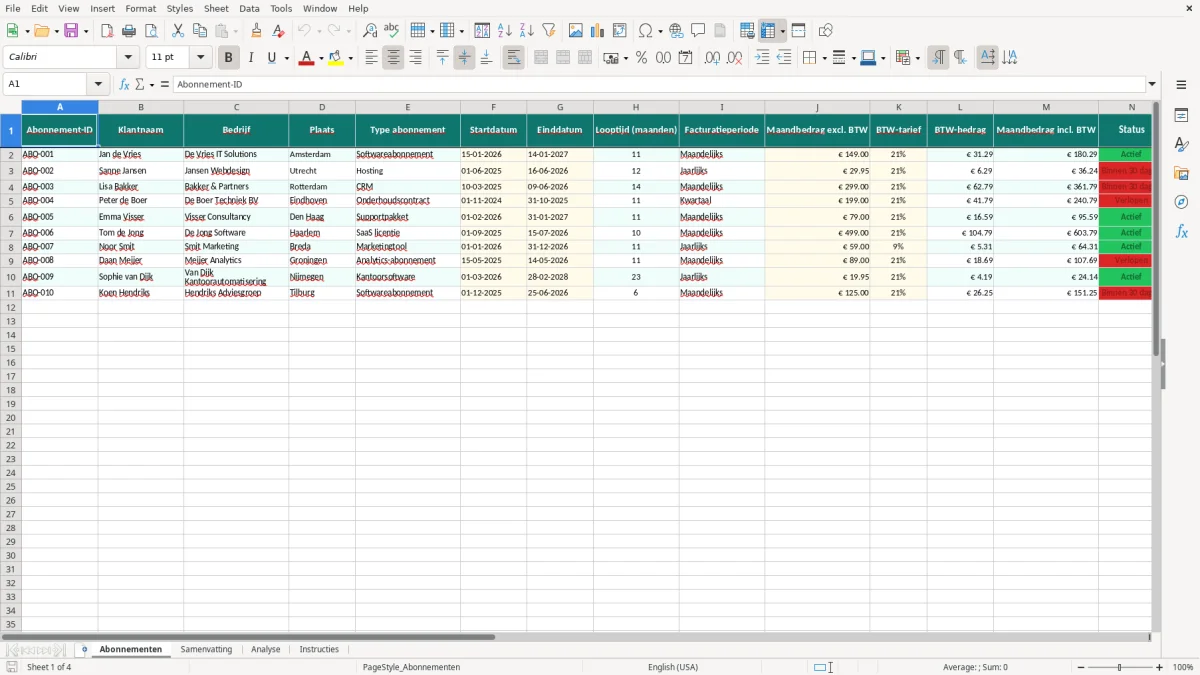Viewport: 1200px width, 675px height.
Task: Click the Delete Decimal Place icon
Action: point(735,58)
